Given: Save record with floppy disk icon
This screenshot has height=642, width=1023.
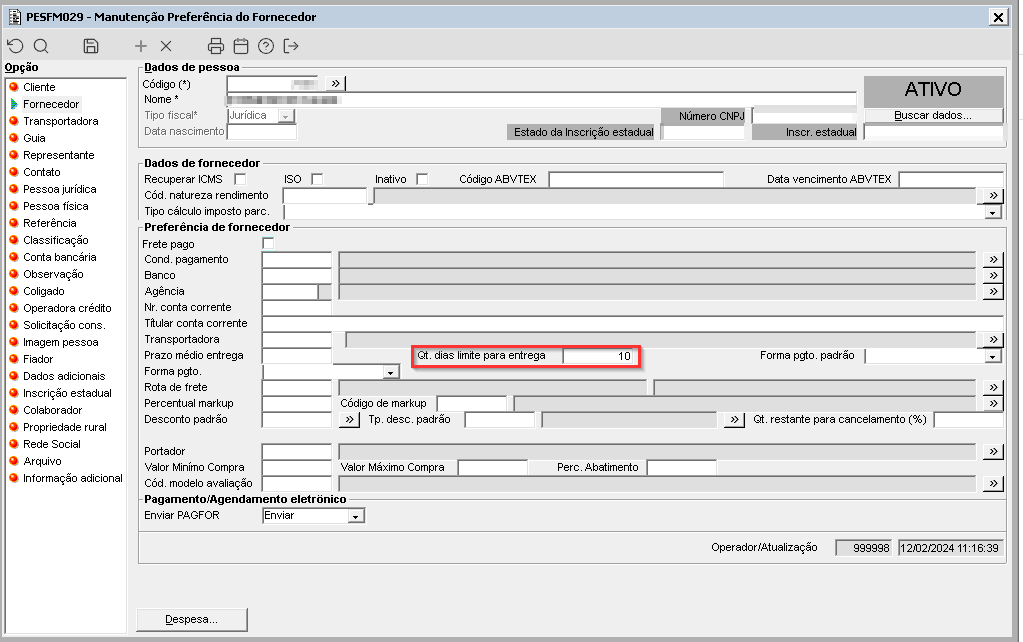Looking at the screenshot, I should [x=91, y=46].
